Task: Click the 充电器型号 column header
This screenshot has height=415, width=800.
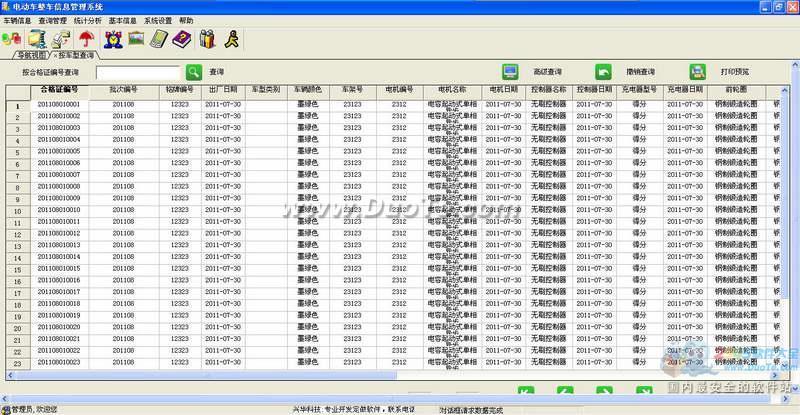Action: point(639,90)
